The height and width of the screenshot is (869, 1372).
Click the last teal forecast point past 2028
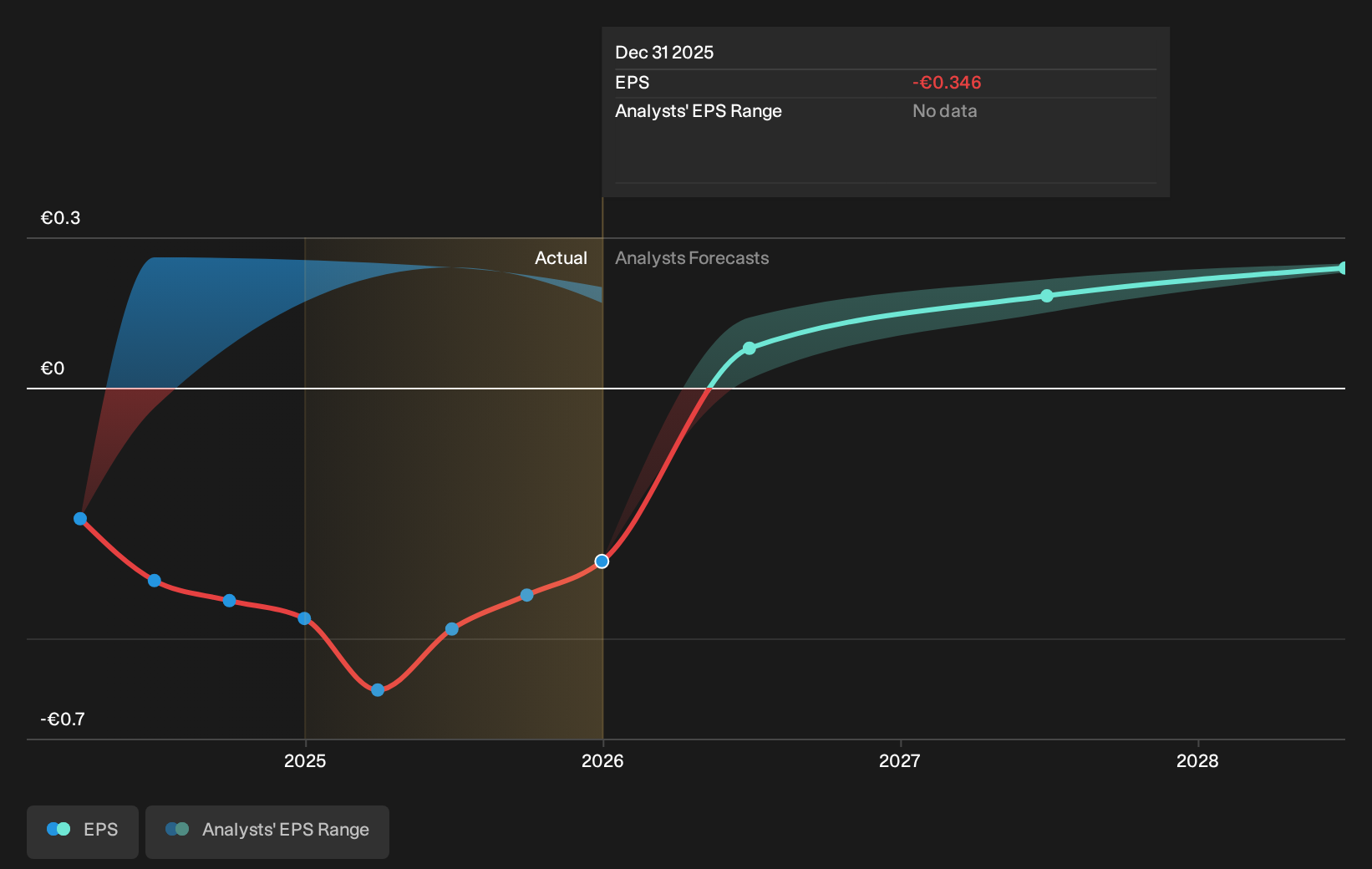click(x=1343, y=268)
